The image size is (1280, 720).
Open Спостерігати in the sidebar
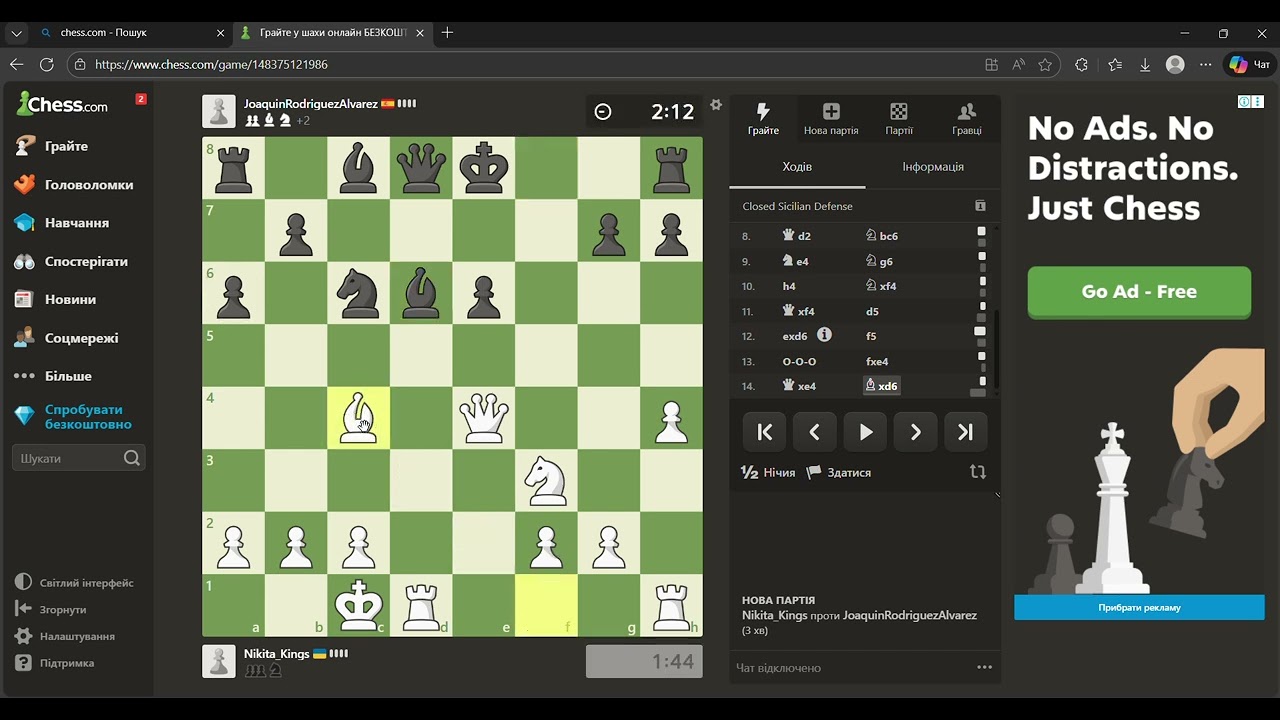[x=72, y=262]
